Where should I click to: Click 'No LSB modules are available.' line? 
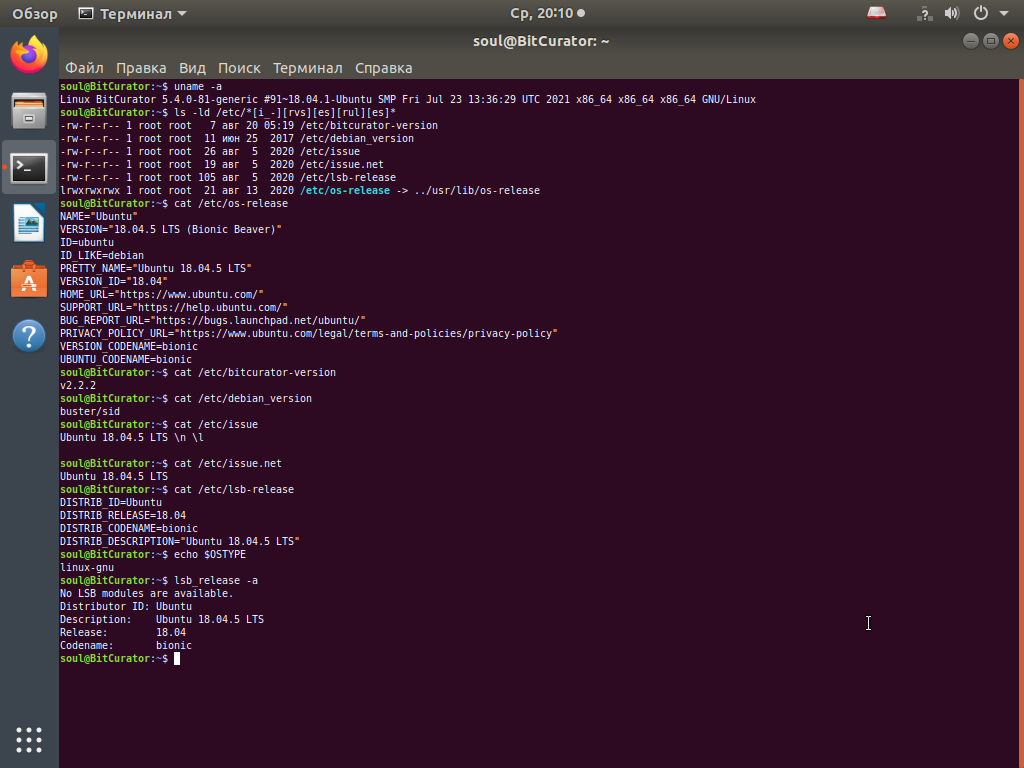[x=146, y=594]
